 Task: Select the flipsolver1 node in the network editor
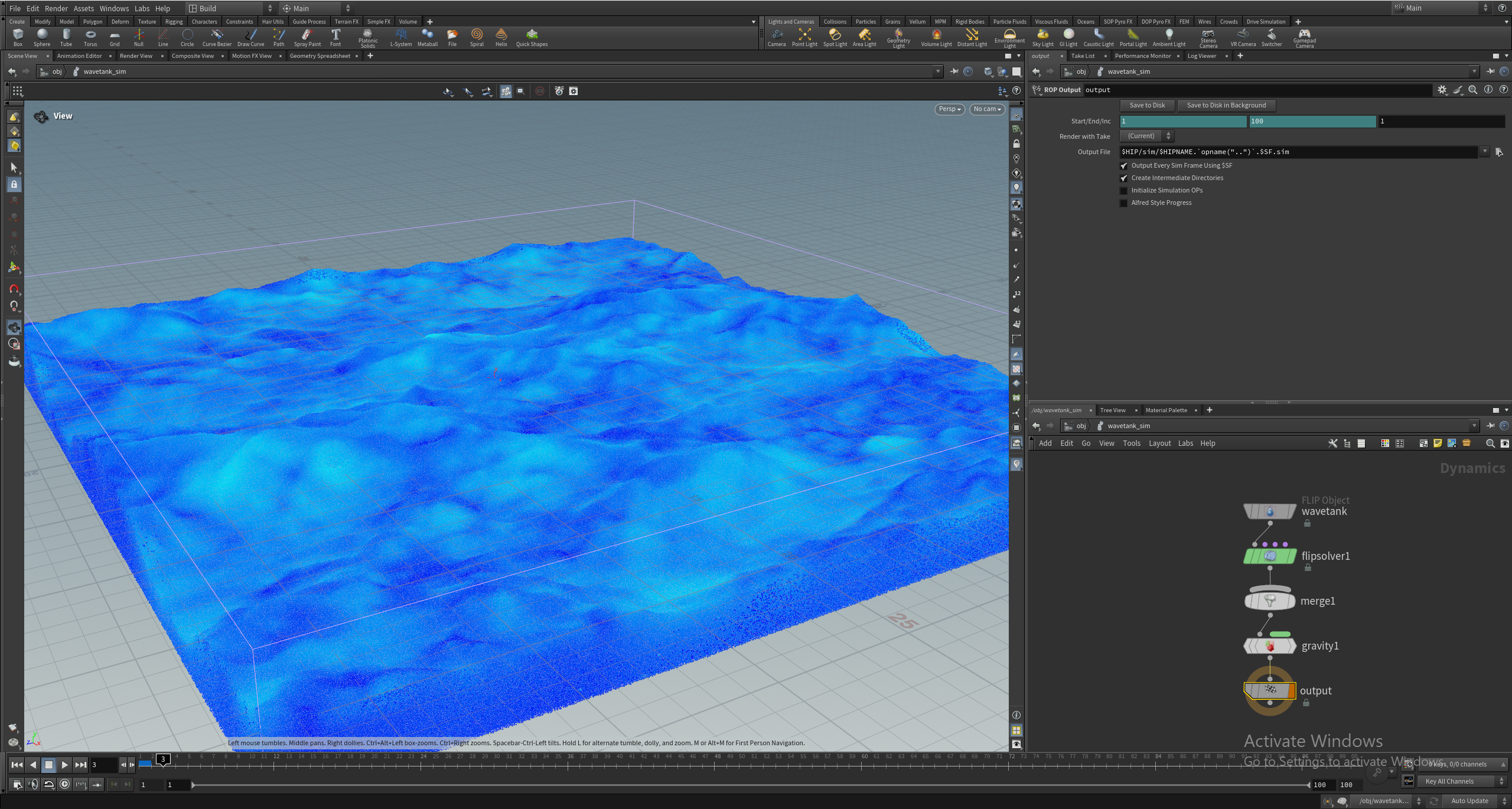coord(1269,555)
